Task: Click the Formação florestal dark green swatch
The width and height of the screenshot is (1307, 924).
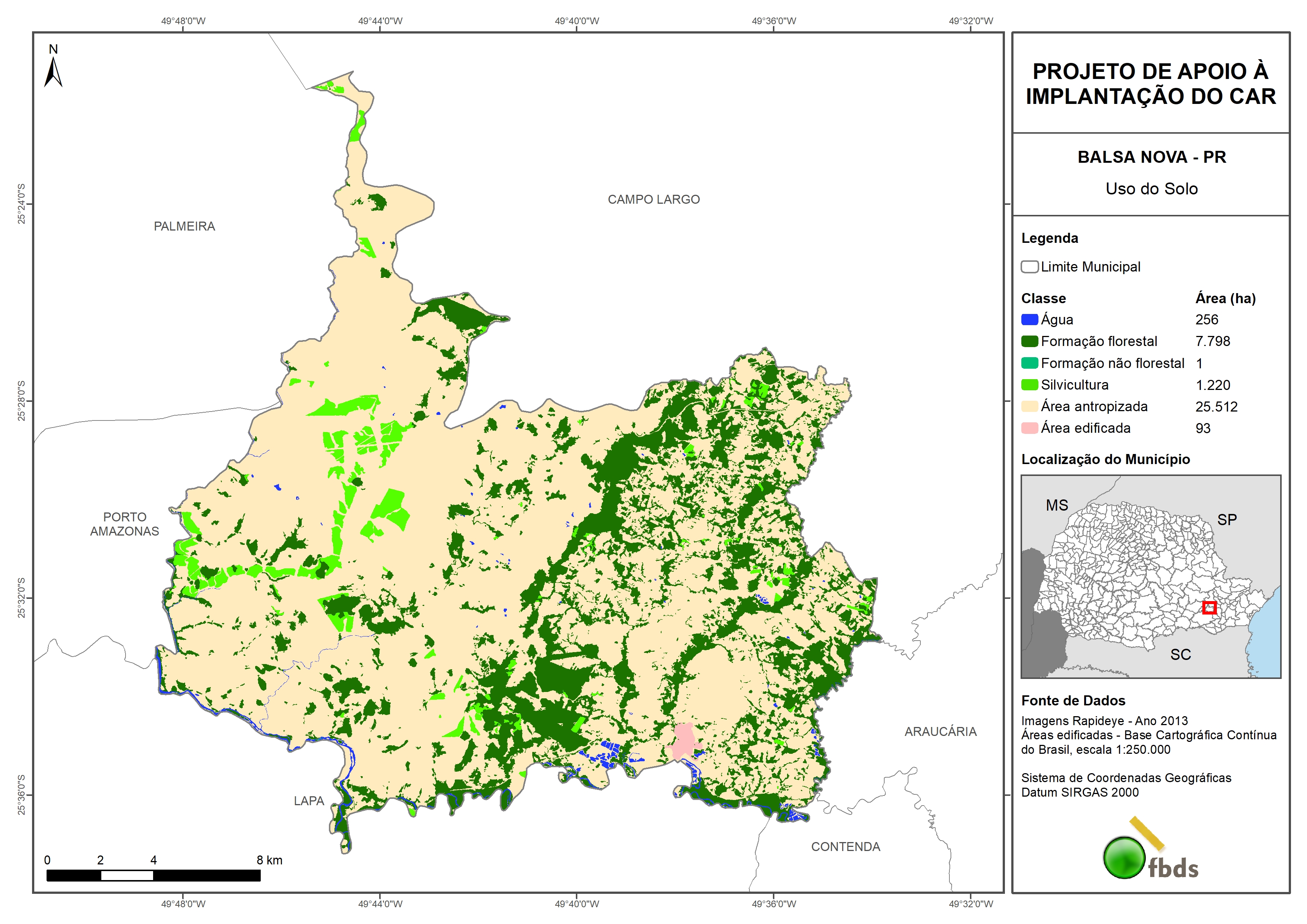Action: pos(1029,341)
